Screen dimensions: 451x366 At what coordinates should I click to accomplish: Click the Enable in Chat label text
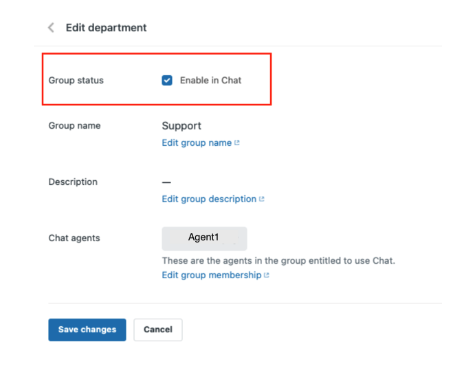click(210, 80)
